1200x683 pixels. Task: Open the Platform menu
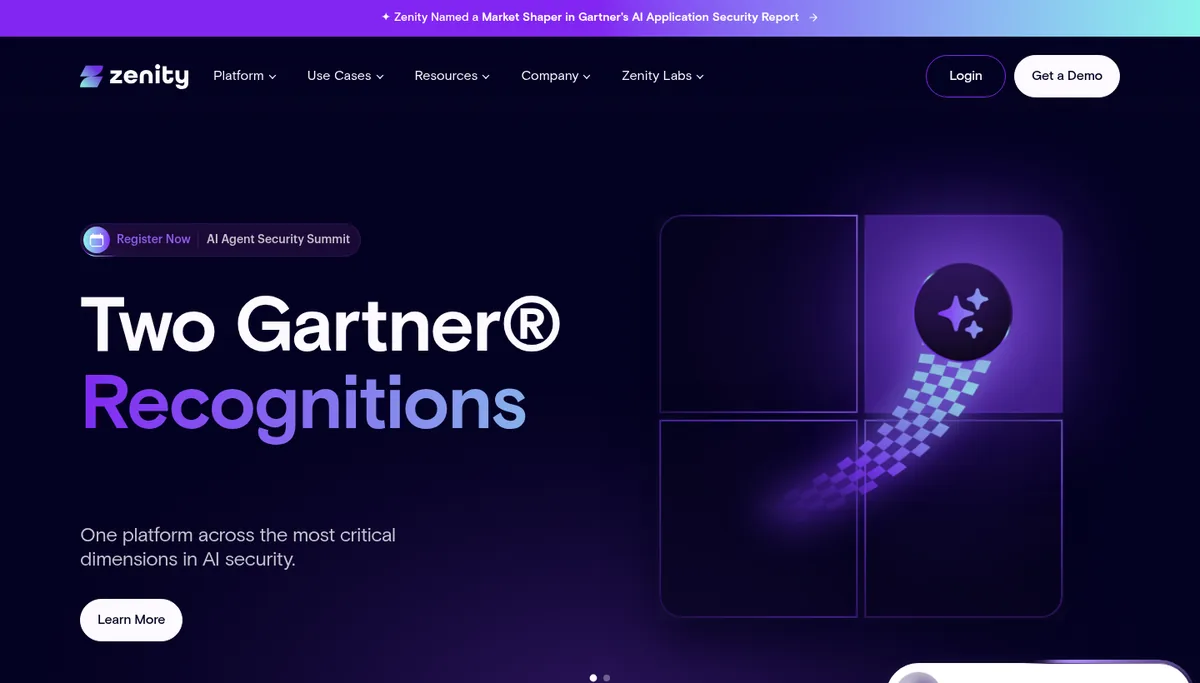[245, 76]
